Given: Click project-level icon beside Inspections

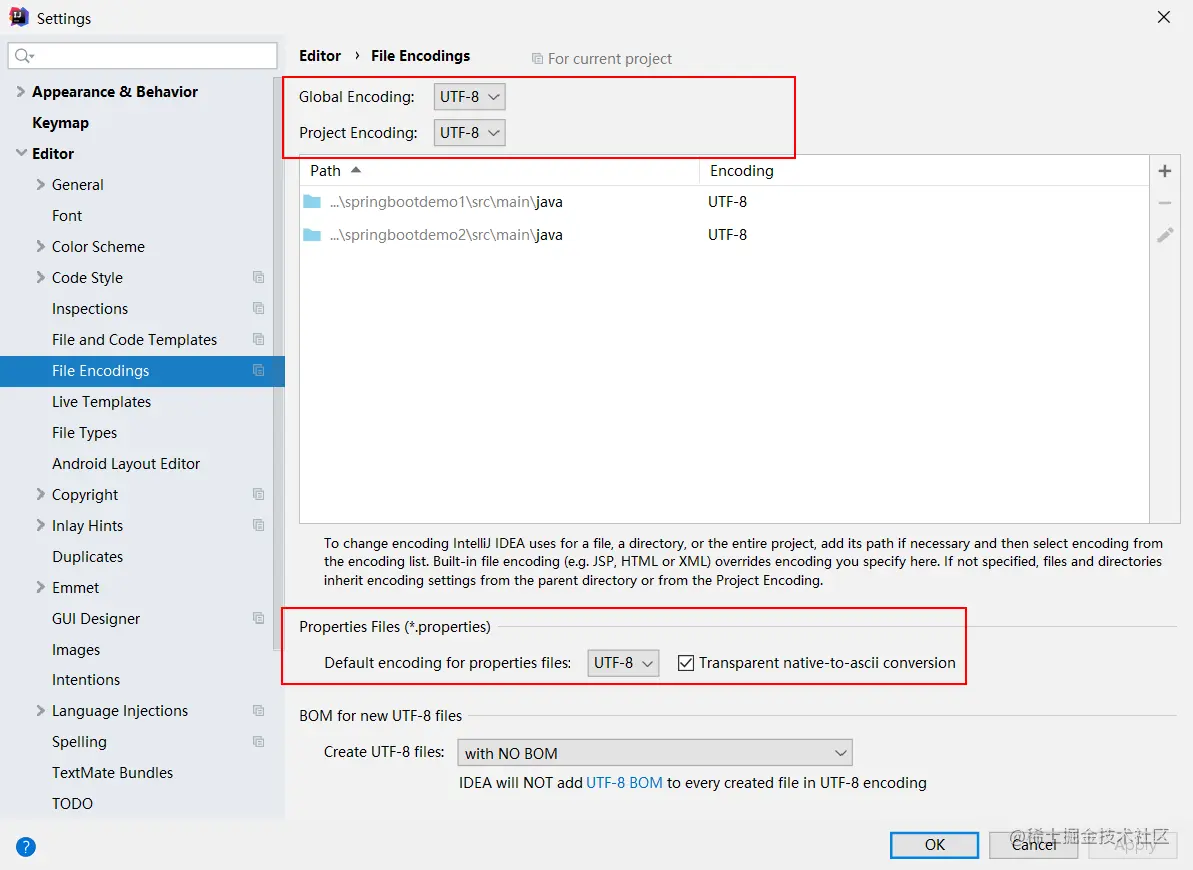Looking at the screenshot, I should (259, 308).
